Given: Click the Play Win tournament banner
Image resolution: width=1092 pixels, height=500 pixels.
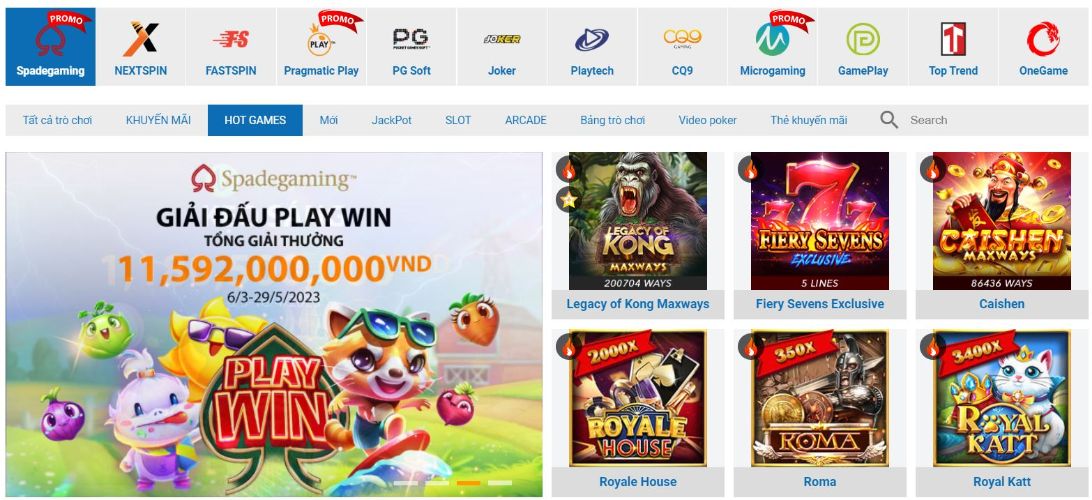Looking at the screenshot, I should click(274, 325).
